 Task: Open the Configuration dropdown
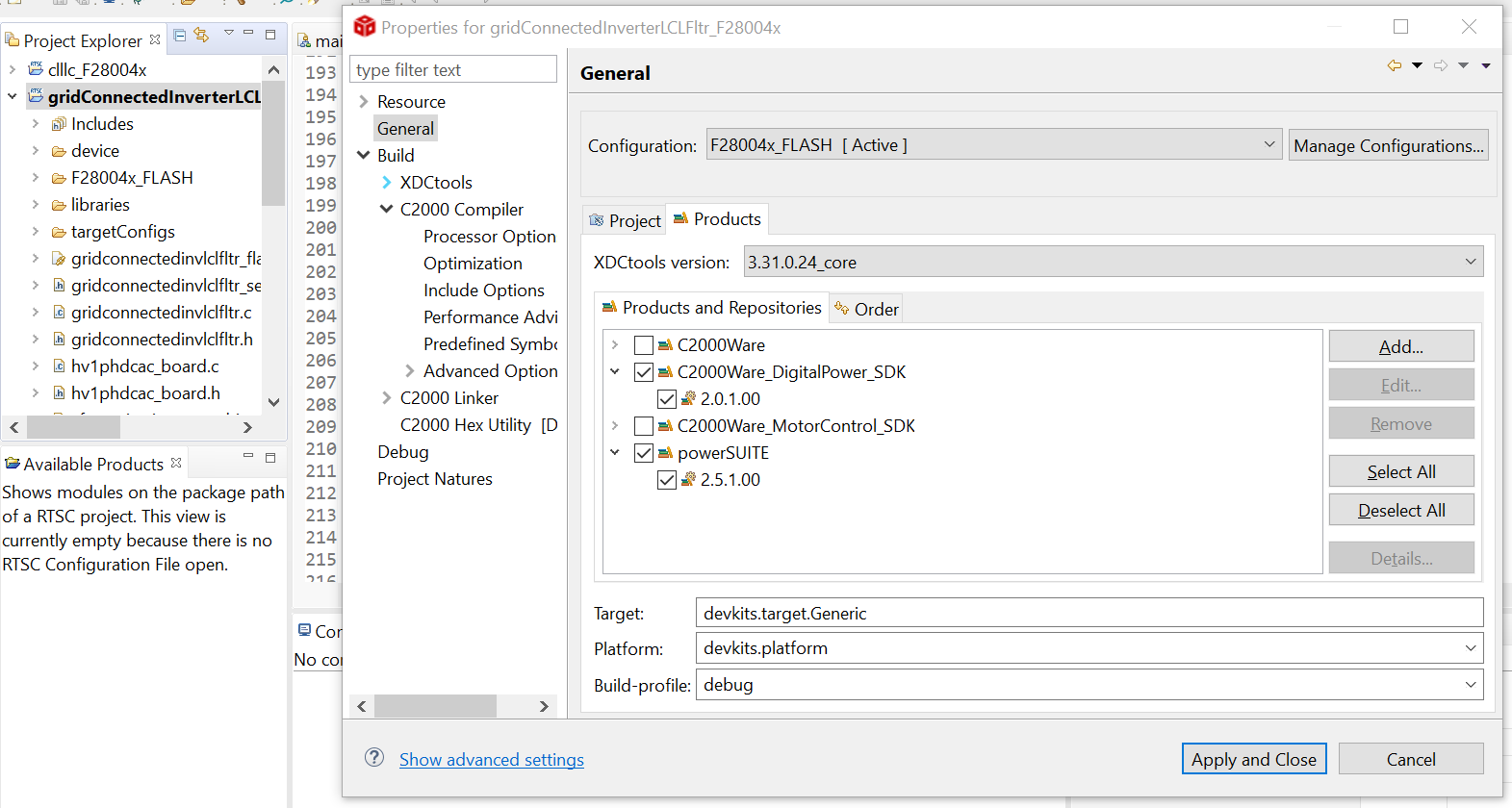click(1269, 145)
